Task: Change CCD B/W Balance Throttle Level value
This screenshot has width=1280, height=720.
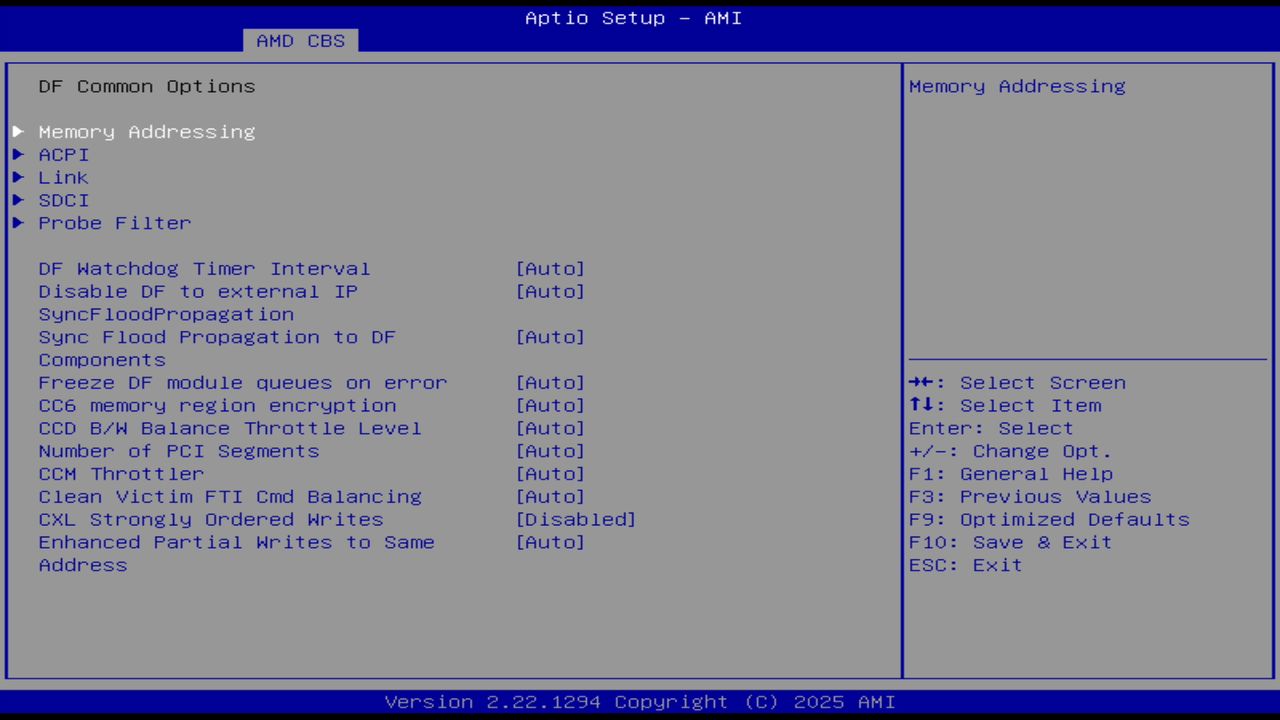Action: pyautogui.click(x=550, y=429)
